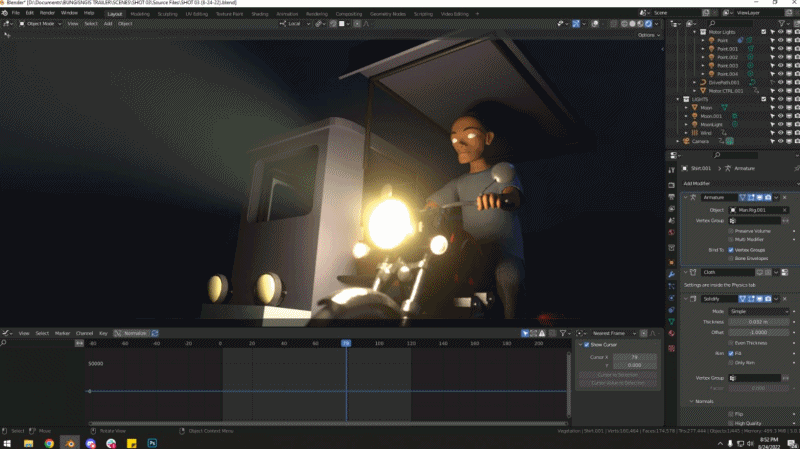Hide the Moon light using its eye icon

(780, 108)
